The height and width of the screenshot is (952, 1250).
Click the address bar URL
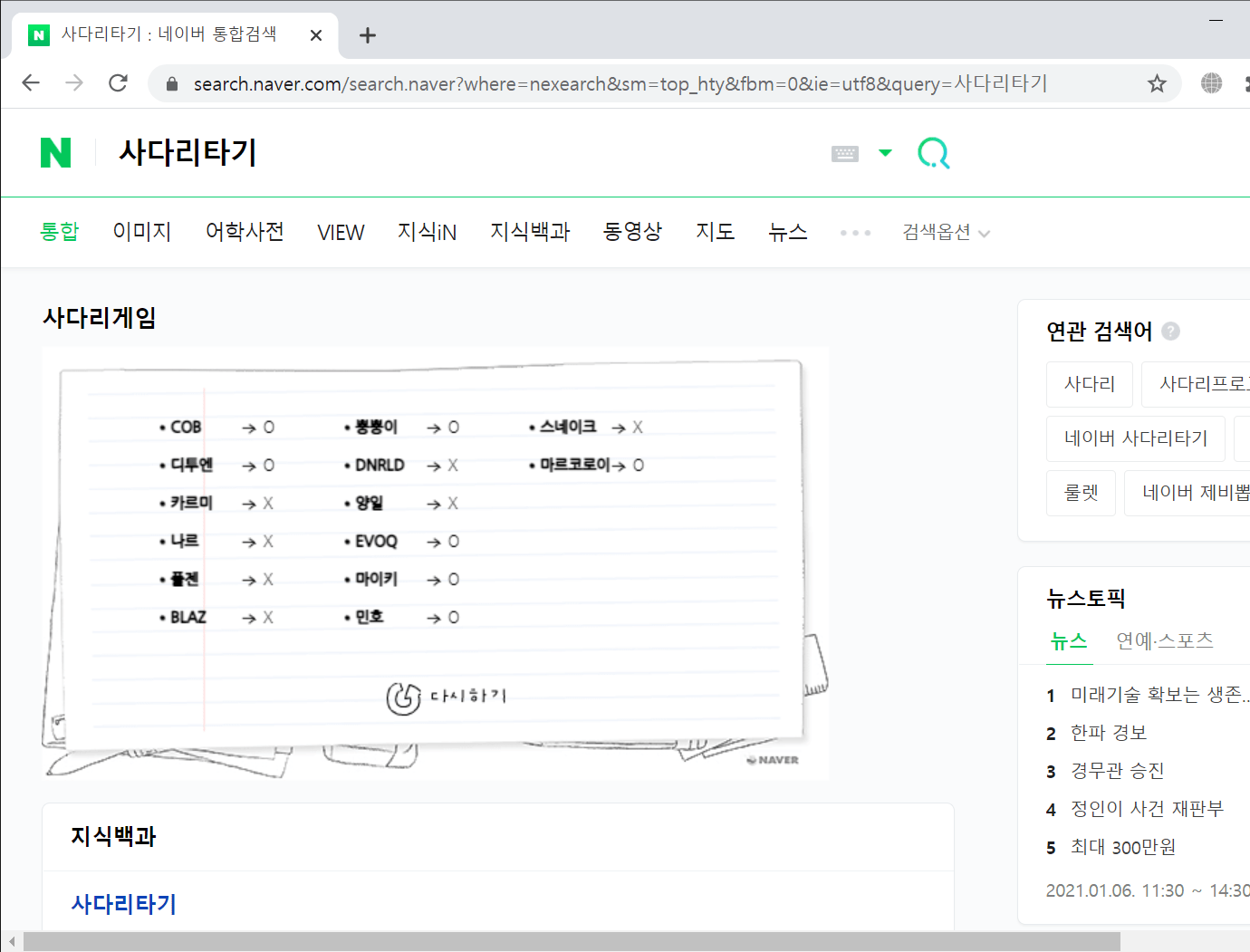pos(620,84)
